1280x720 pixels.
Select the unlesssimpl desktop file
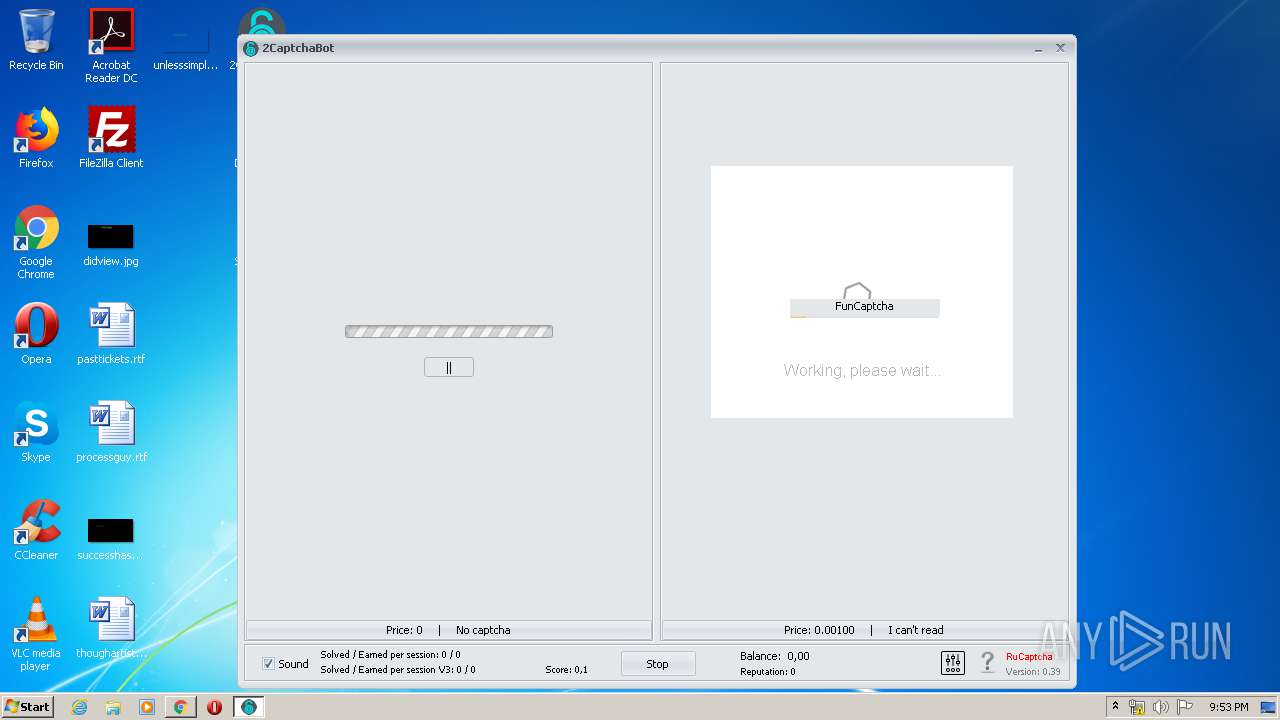coord(186,49)
